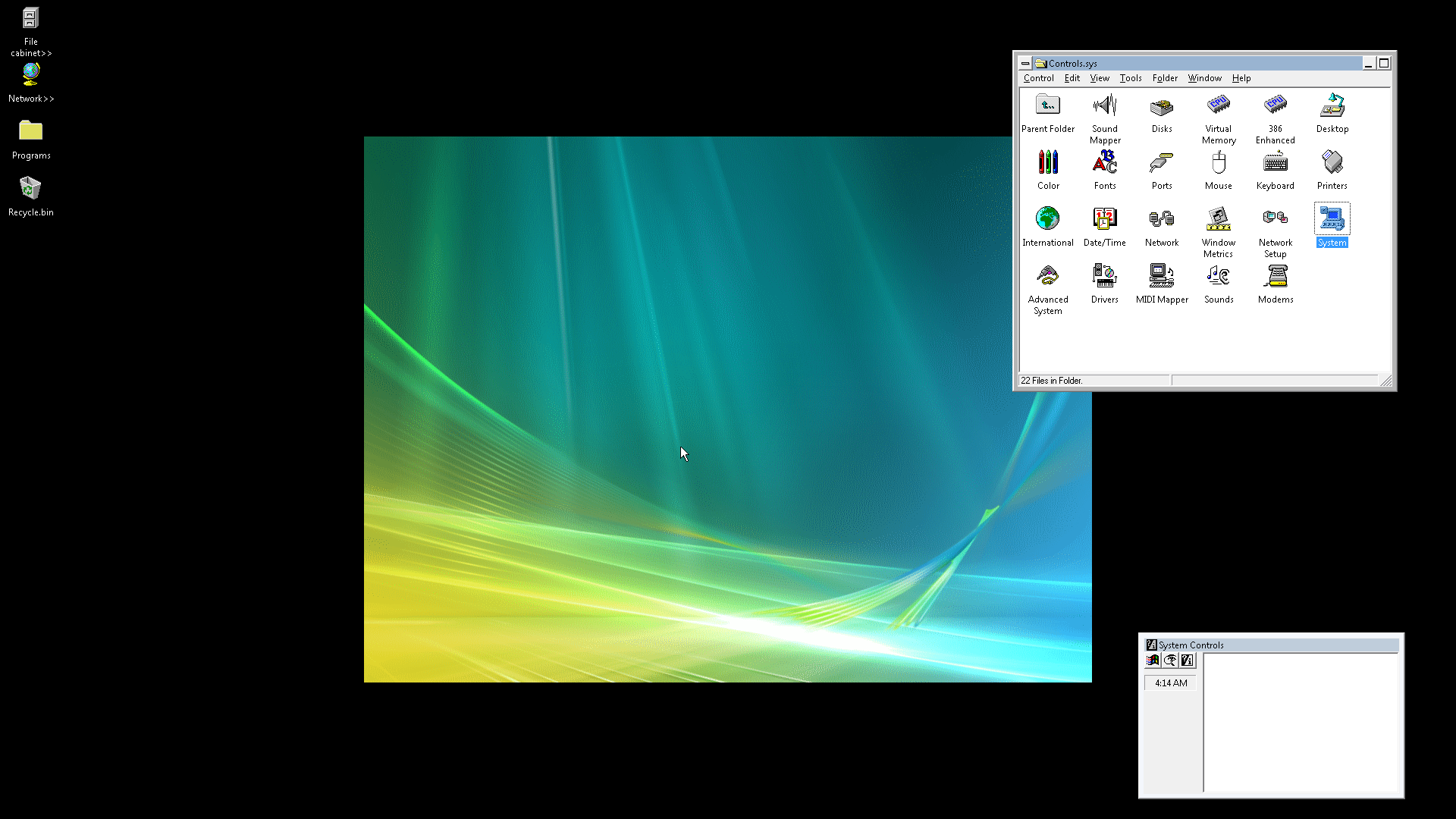Select the Network icon in Controls.sys
Image resolution: width=1456 pixels, height=819 pixels.
tap(1162, 218)
